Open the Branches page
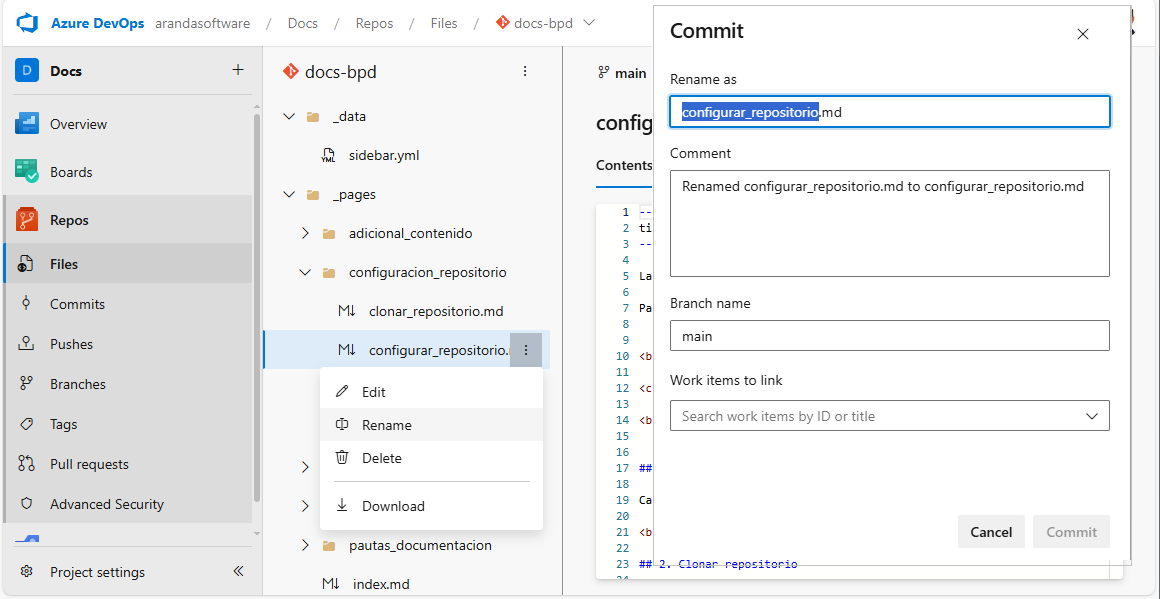 [x=77, y=384]
